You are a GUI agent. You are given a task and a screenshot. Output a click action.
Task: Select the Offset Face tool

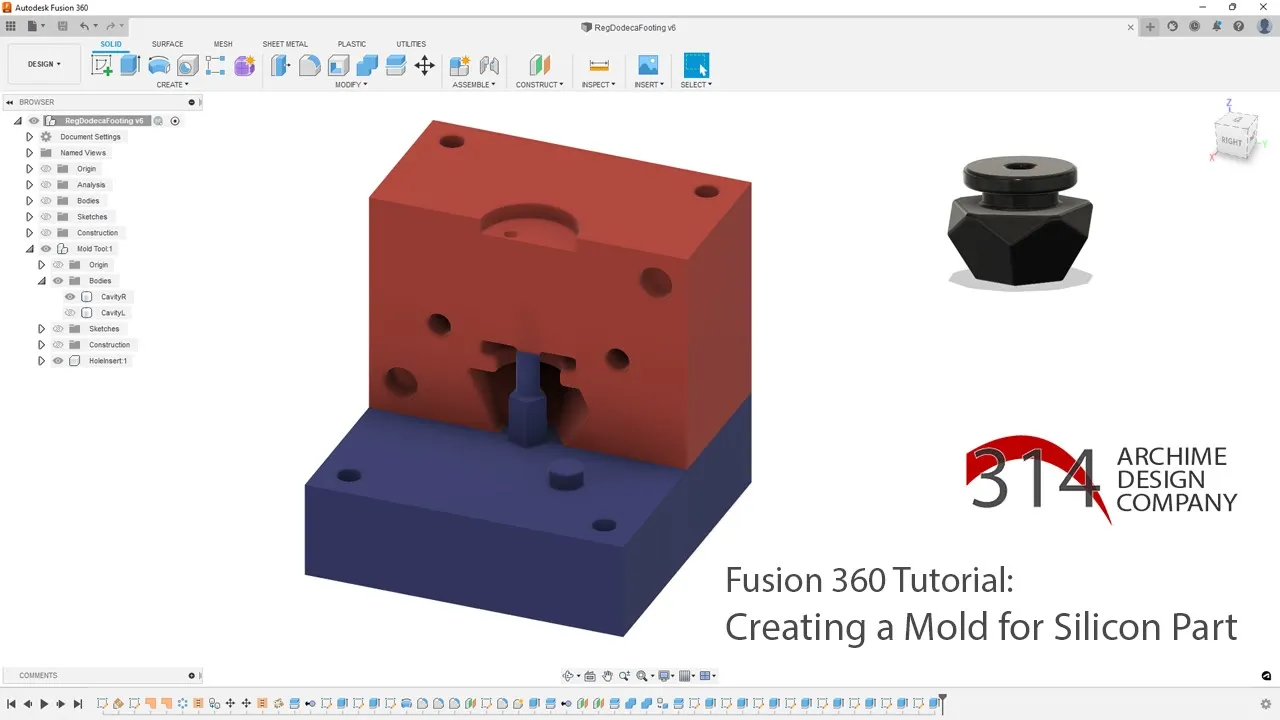[x=395, y=66]
